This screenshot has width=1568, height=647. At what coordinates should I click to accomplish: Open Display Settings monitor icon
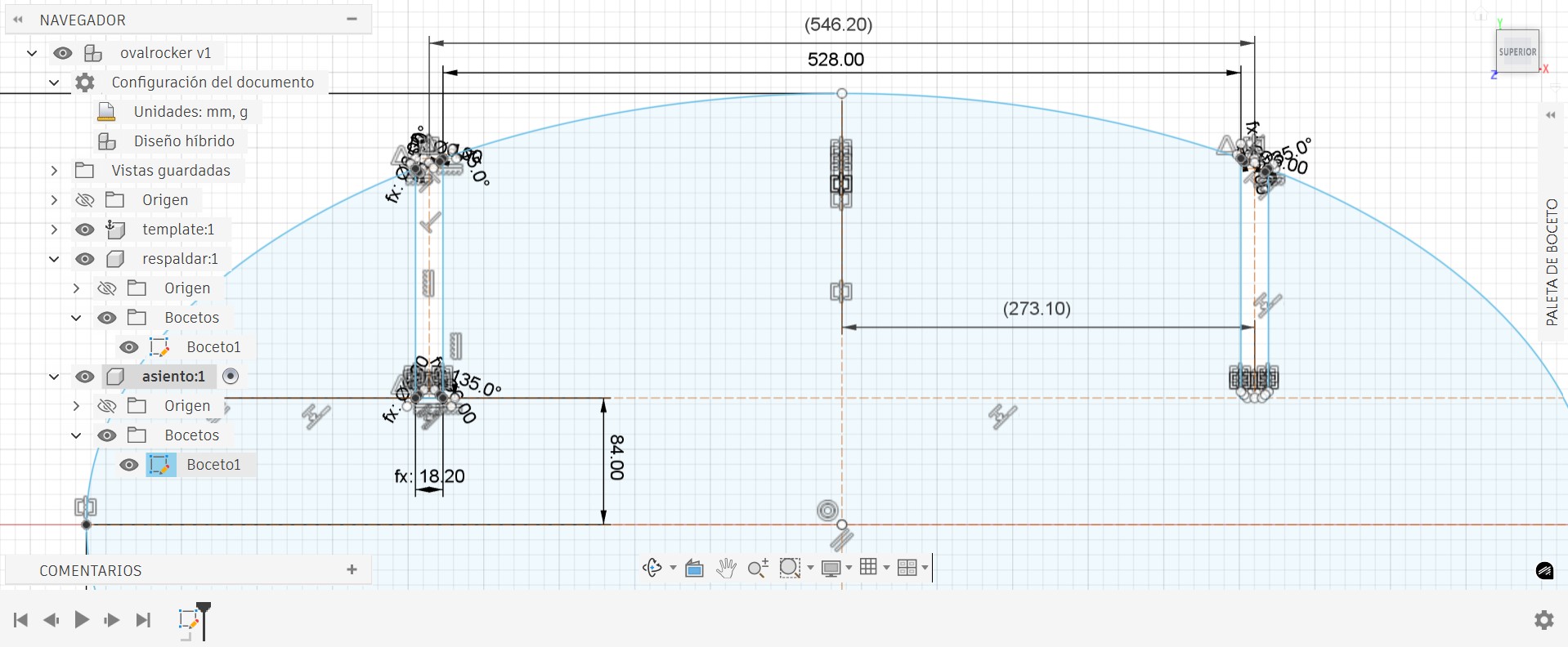pyautogui.click(x=831, y=568)
